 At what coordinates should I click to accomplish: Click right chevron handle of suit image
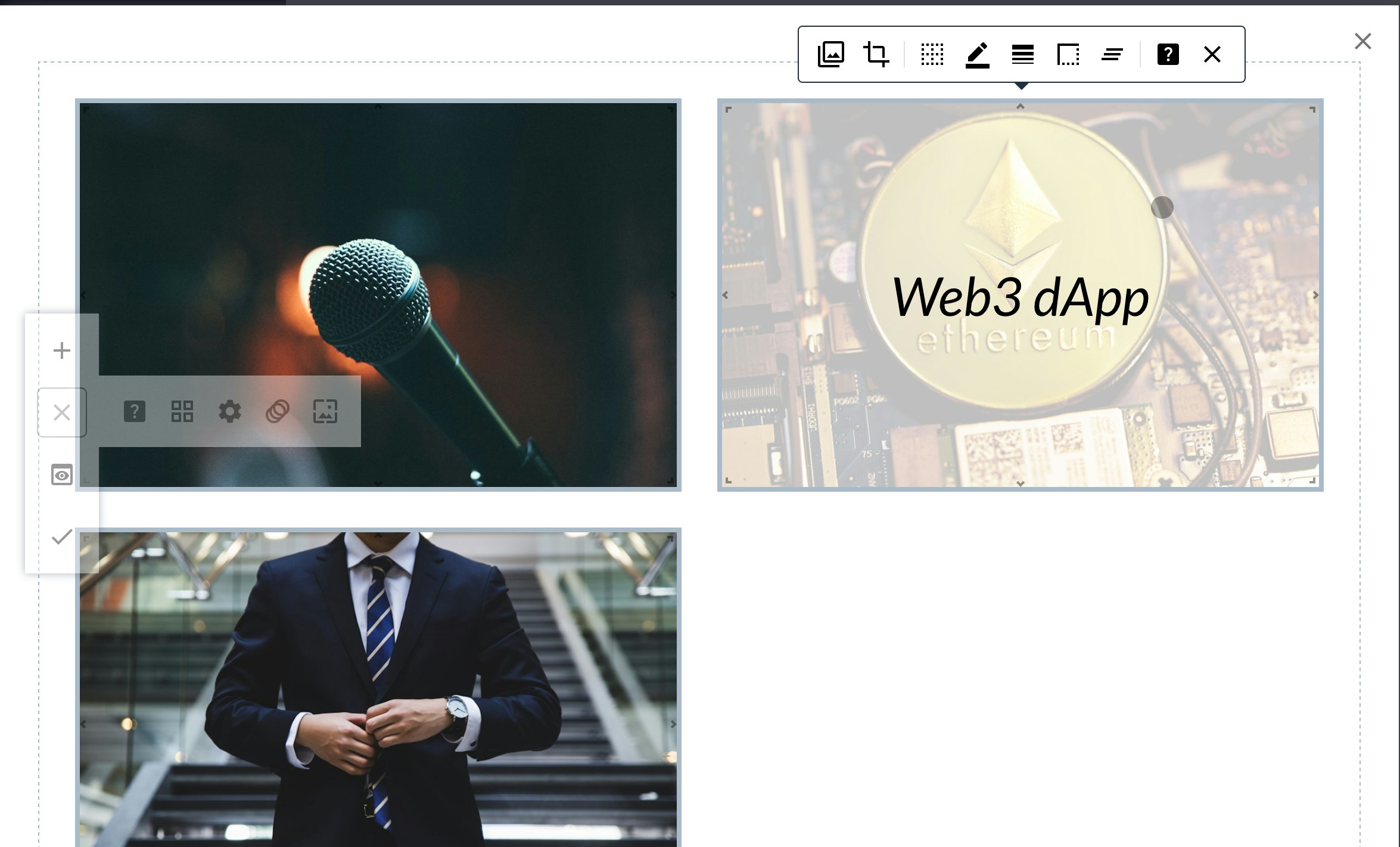[673, 724]
